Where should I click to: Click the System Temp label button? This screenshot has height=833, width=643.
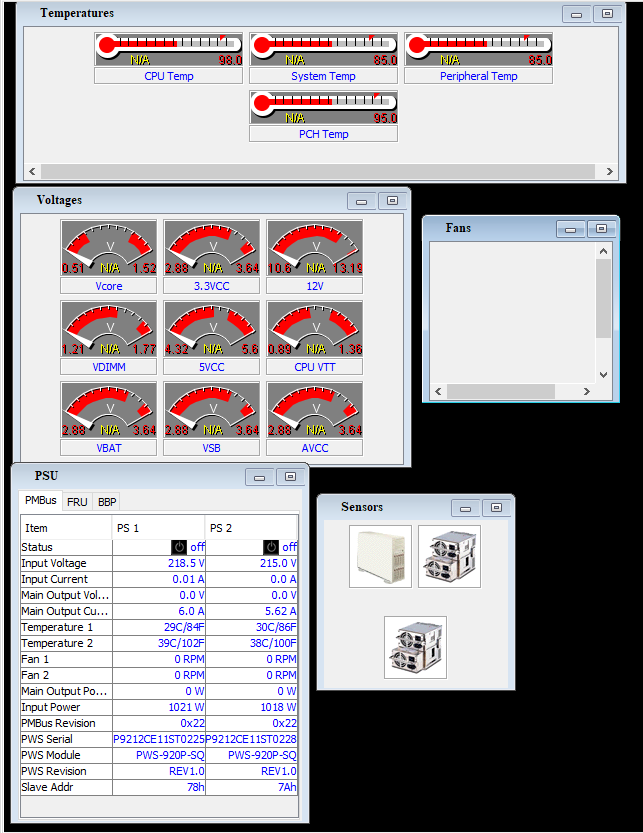(324, 76)
